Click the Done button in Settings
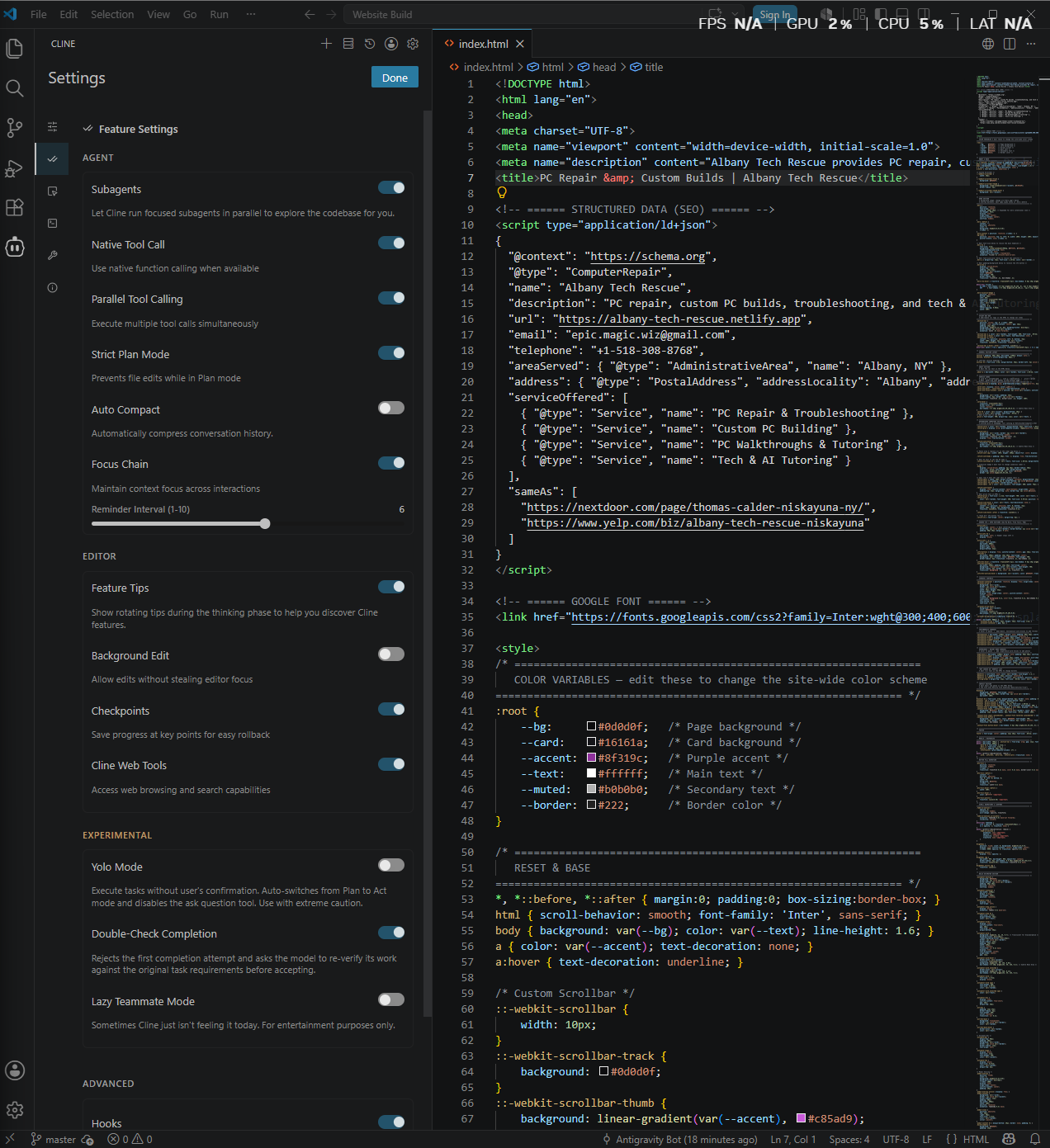The image size is (1050, 1148). coord(395,78)
